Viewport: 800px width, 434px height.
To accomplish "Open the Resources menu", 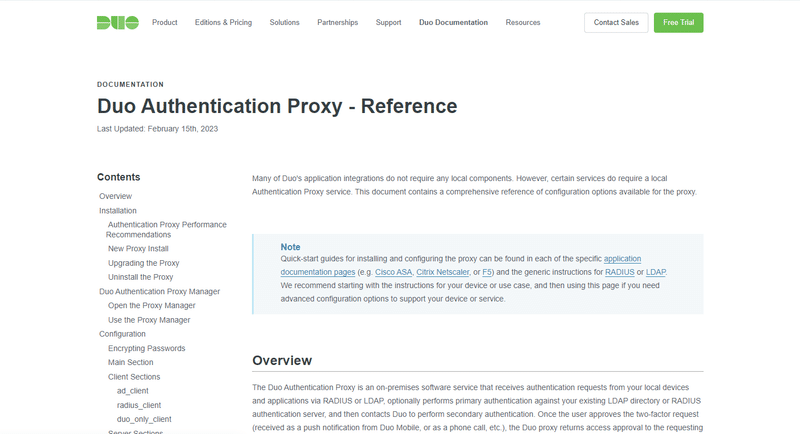I will coord(523,22).
